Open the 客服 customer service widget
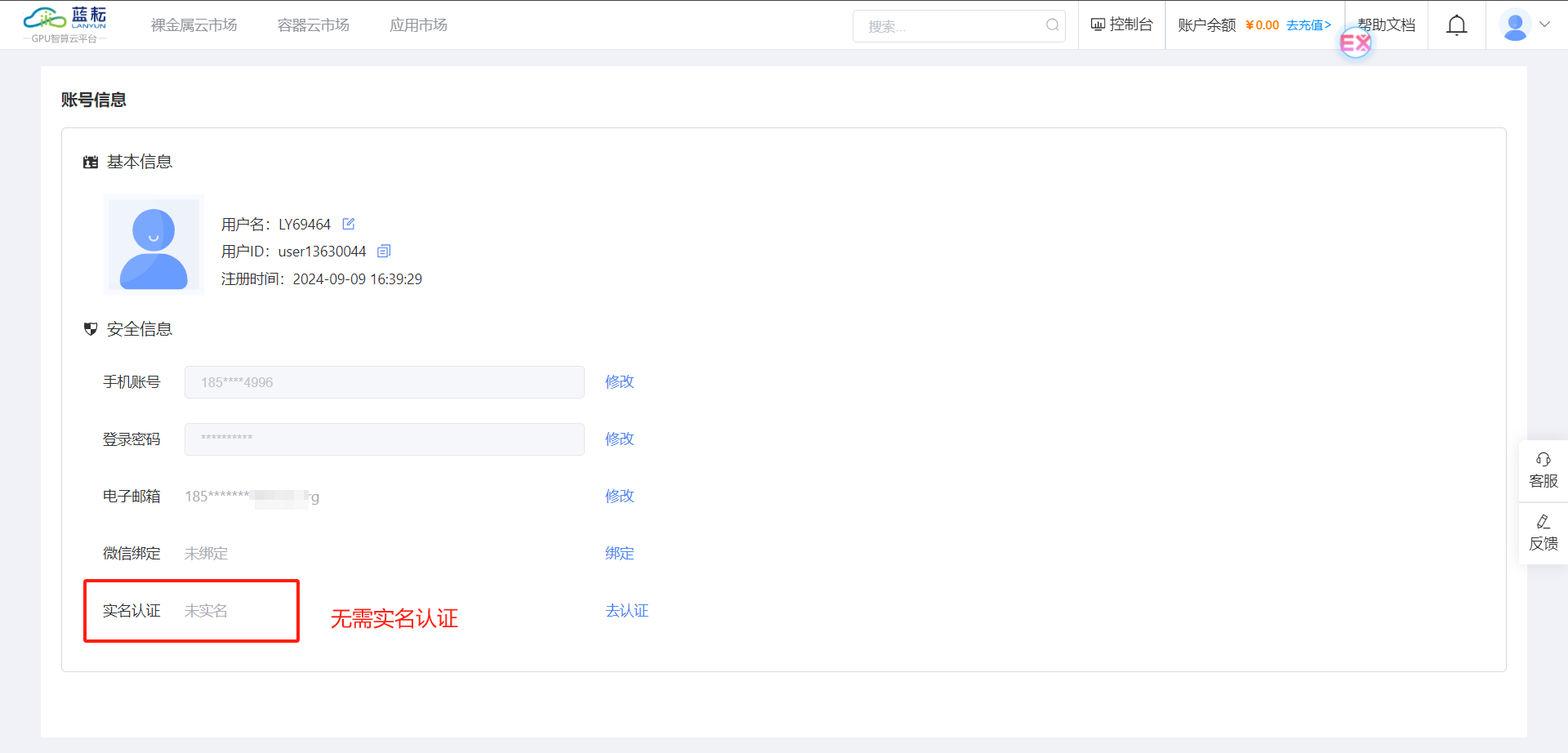1568x753 pixels. click(x=1543, y=470)
